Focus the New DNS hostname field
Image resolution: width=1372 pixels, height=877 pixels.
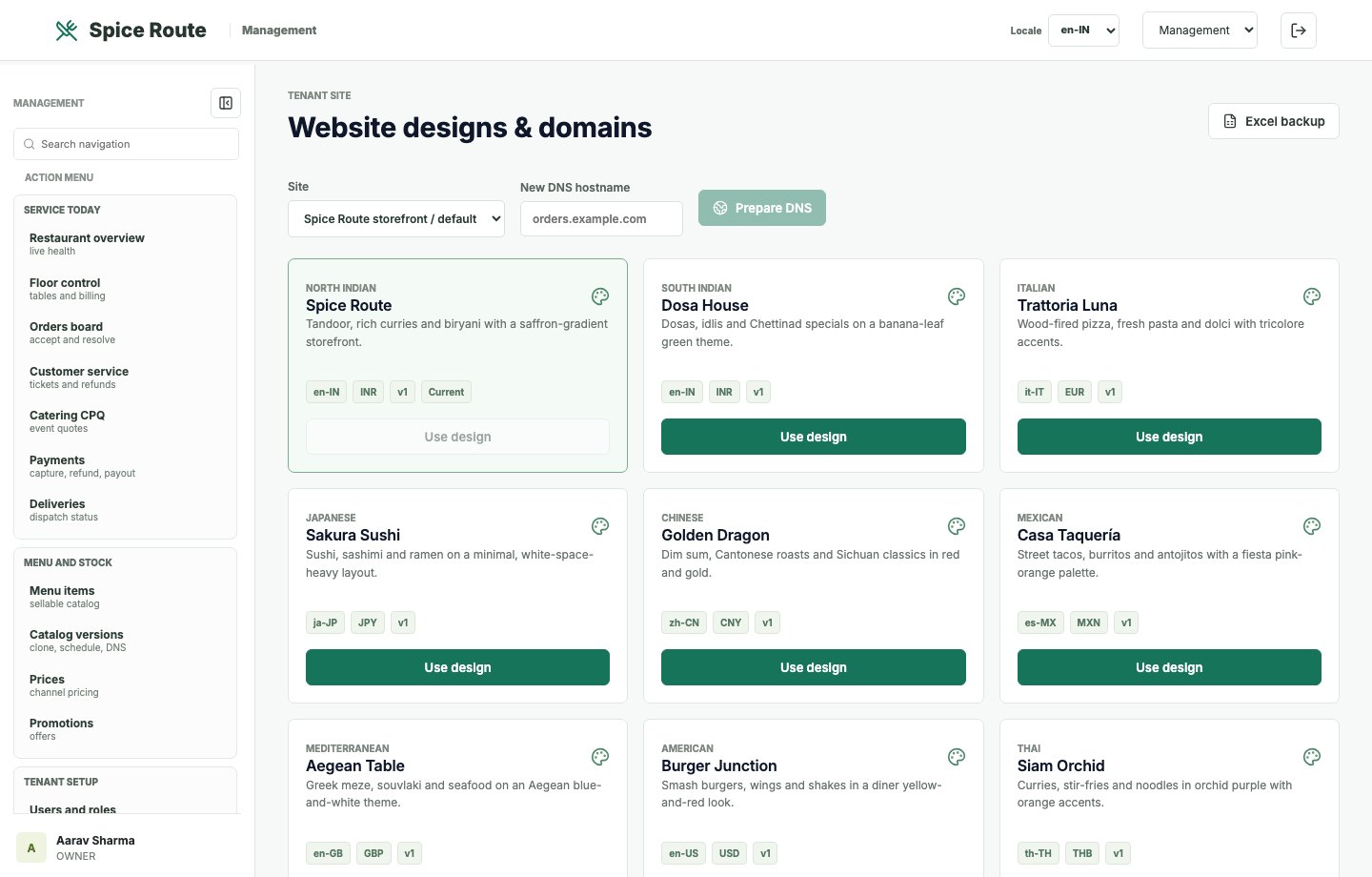(601, 218)
